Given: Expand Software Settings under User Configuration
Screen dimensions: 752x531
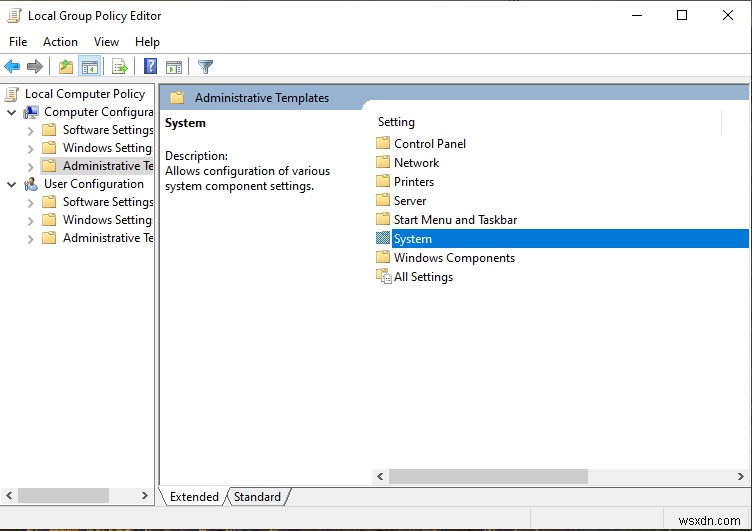Looking at the screenshot, I should click(31, 202).
